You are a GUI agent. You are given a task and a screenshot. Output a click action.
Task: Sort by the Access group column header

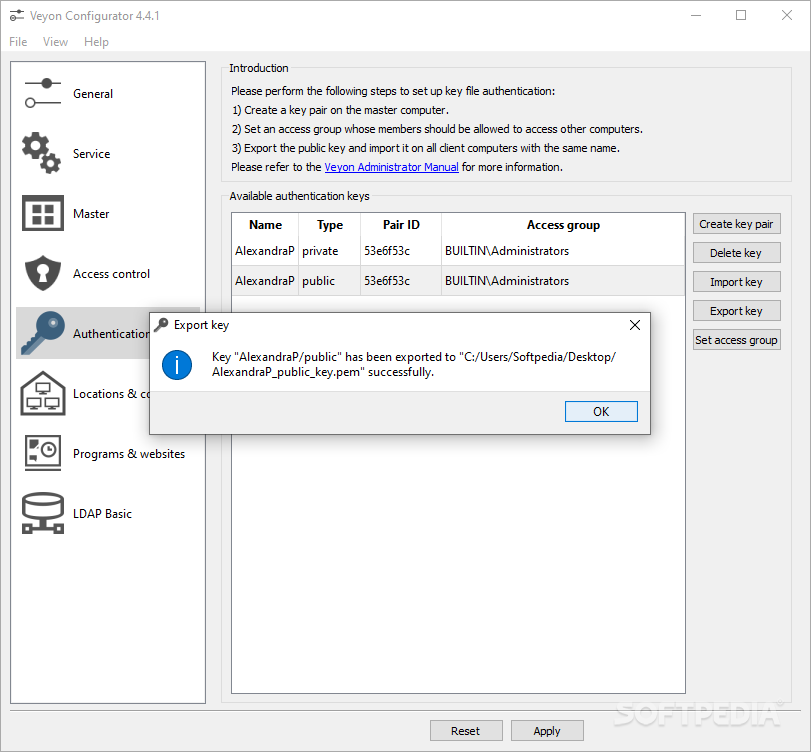click(x=563, y=225)
